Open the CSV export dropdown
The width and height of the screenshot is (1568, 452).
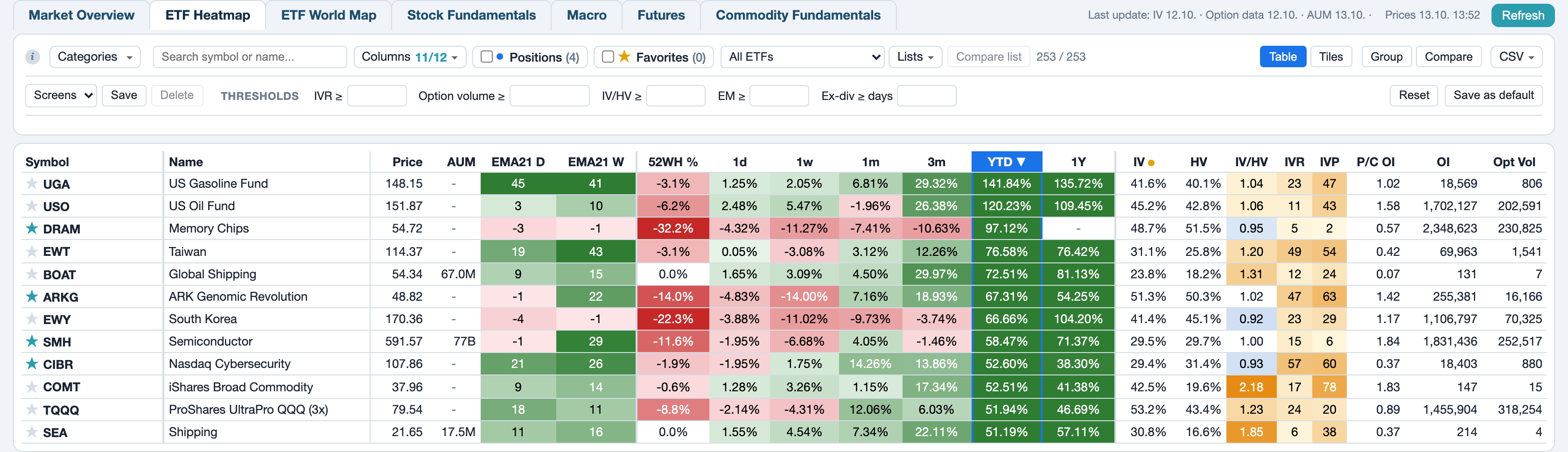(x=1516, y=56)
